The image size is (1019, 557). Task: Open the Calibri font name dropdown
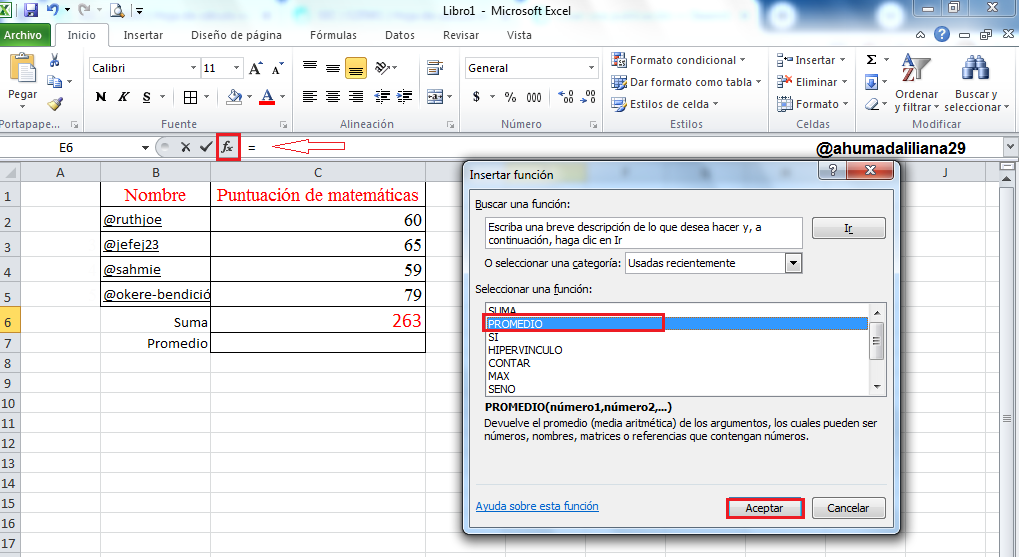193,68
